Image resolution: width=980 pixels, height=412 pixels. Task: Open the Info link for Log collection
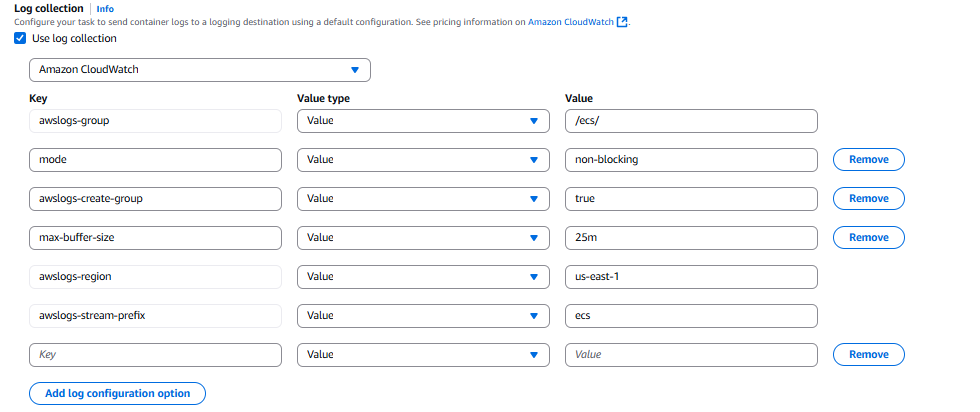pyautogui.click(x=105, y=9)
